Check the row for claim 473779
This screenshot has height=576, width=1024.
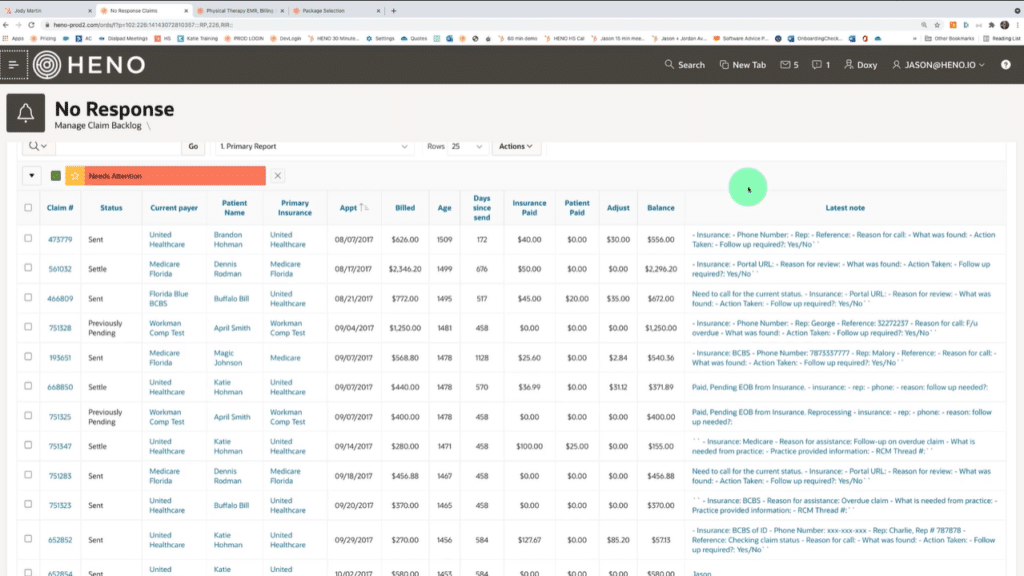tap(28, 238)
